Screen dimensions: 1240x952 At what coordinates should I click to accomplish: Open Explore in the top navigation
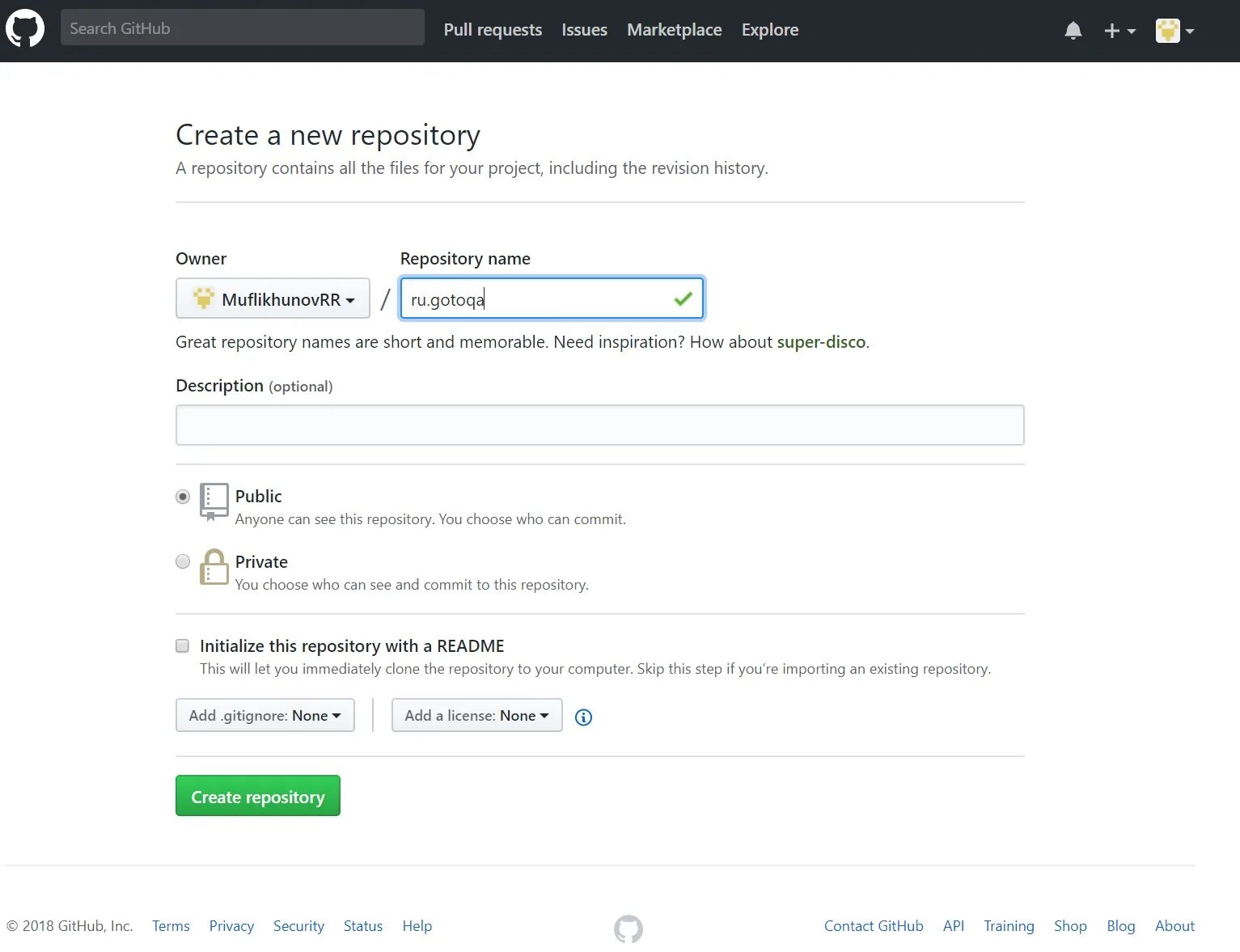[770, 30]
